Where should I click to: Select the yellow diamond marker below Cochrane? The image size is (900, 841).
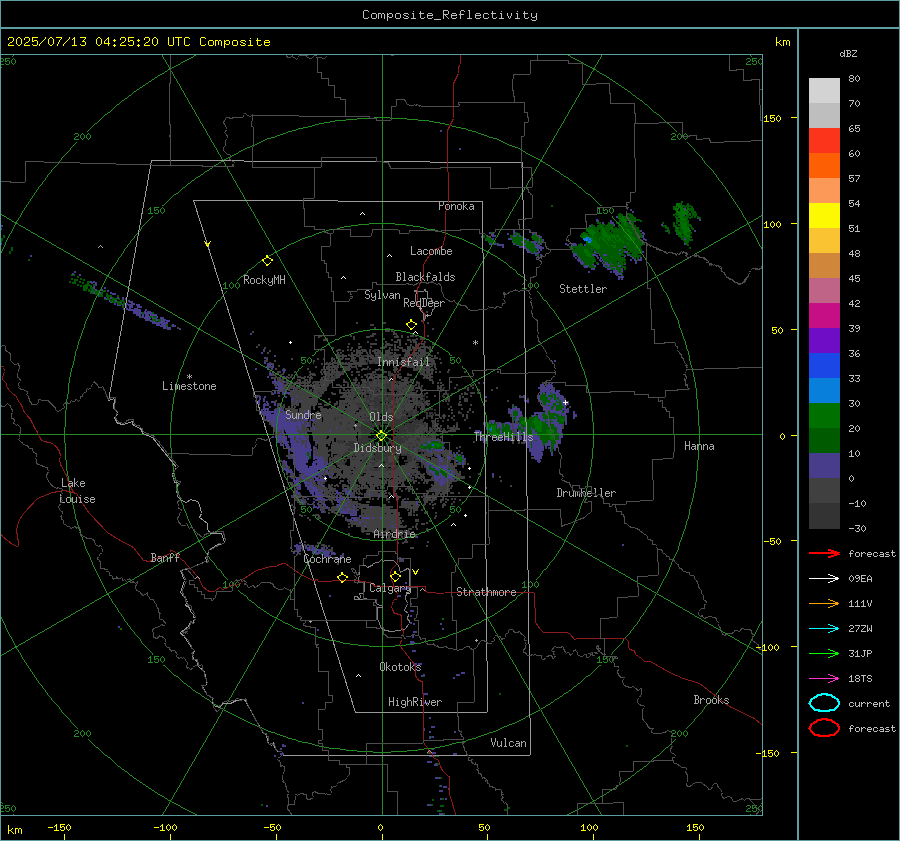tap(343, 578)
